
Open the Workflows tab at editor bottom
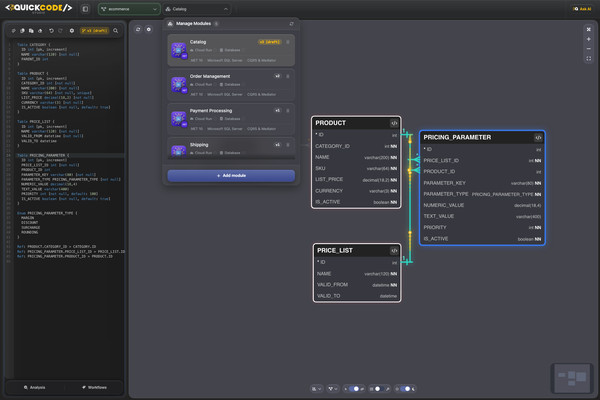tap(94, 387)
